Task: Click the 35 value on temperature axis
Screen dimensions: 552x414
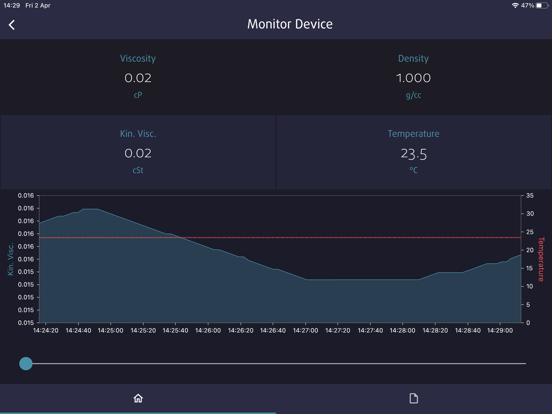Action: pyautogui.click(x=530, y=196)
